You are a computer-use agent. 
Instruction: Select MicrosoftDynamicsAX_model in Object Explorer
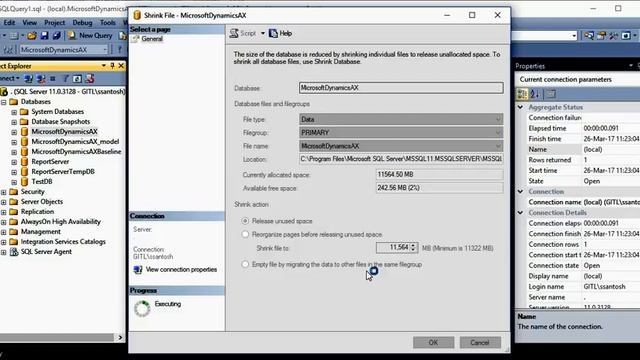coord(75,142)
